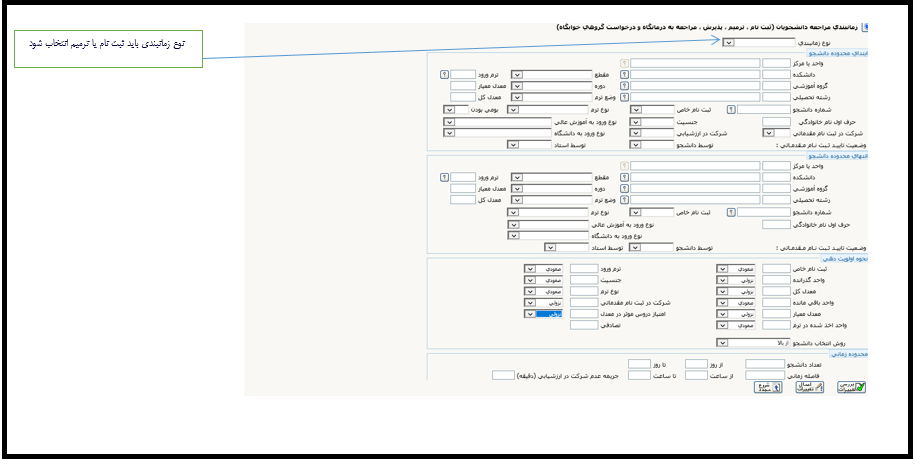Viewport: 915px width, 464px height.
Task: Click help icon beside ترم ورود in start range
Action: tap(444, 75)
